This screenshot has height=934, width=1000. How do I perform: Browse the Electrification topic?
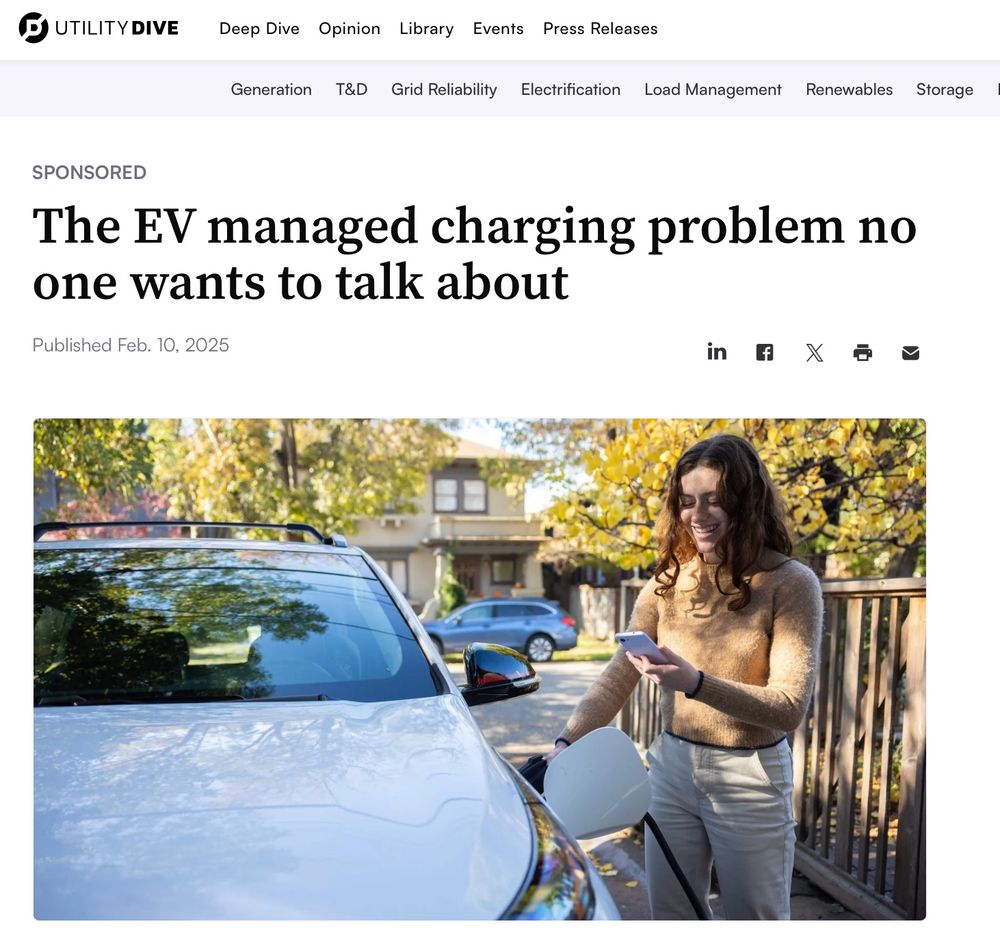[571, 89]
